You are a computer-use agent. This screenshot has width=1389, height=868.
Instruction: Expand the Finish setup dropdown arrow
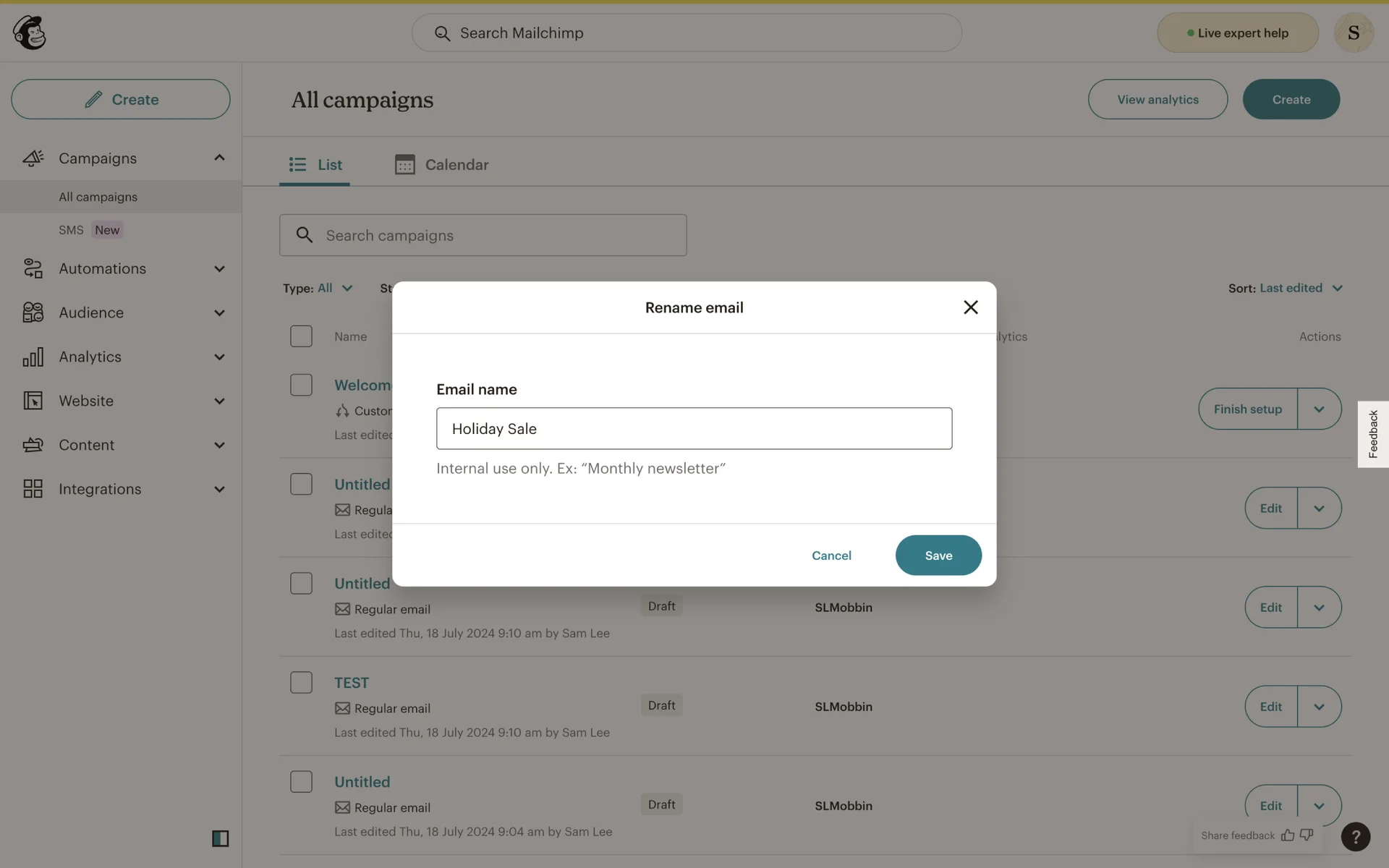click(x=1319, y=409)
